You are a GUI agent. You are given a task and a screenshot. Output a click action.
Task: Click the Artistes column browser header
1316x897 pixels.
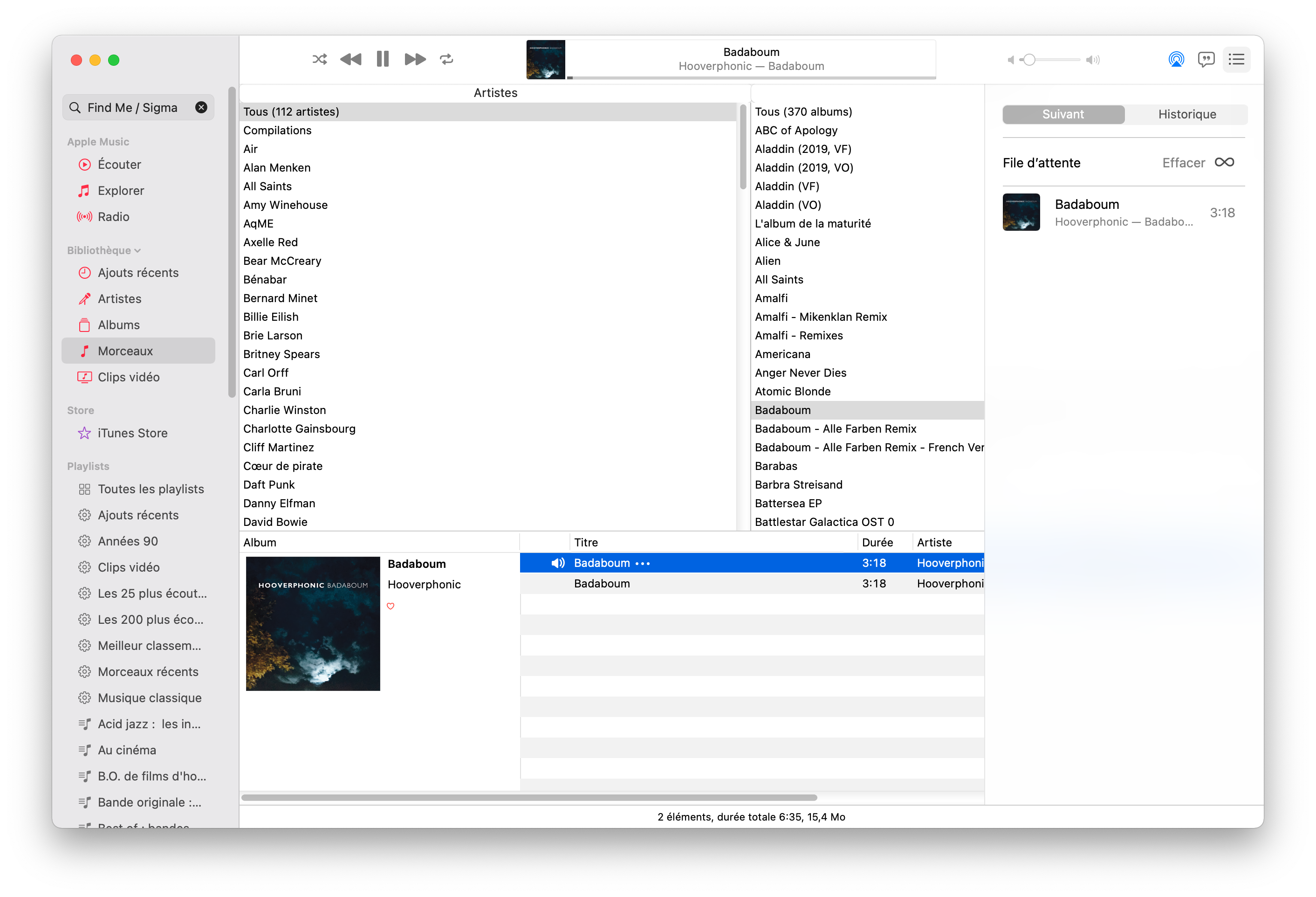click(495, 93)
